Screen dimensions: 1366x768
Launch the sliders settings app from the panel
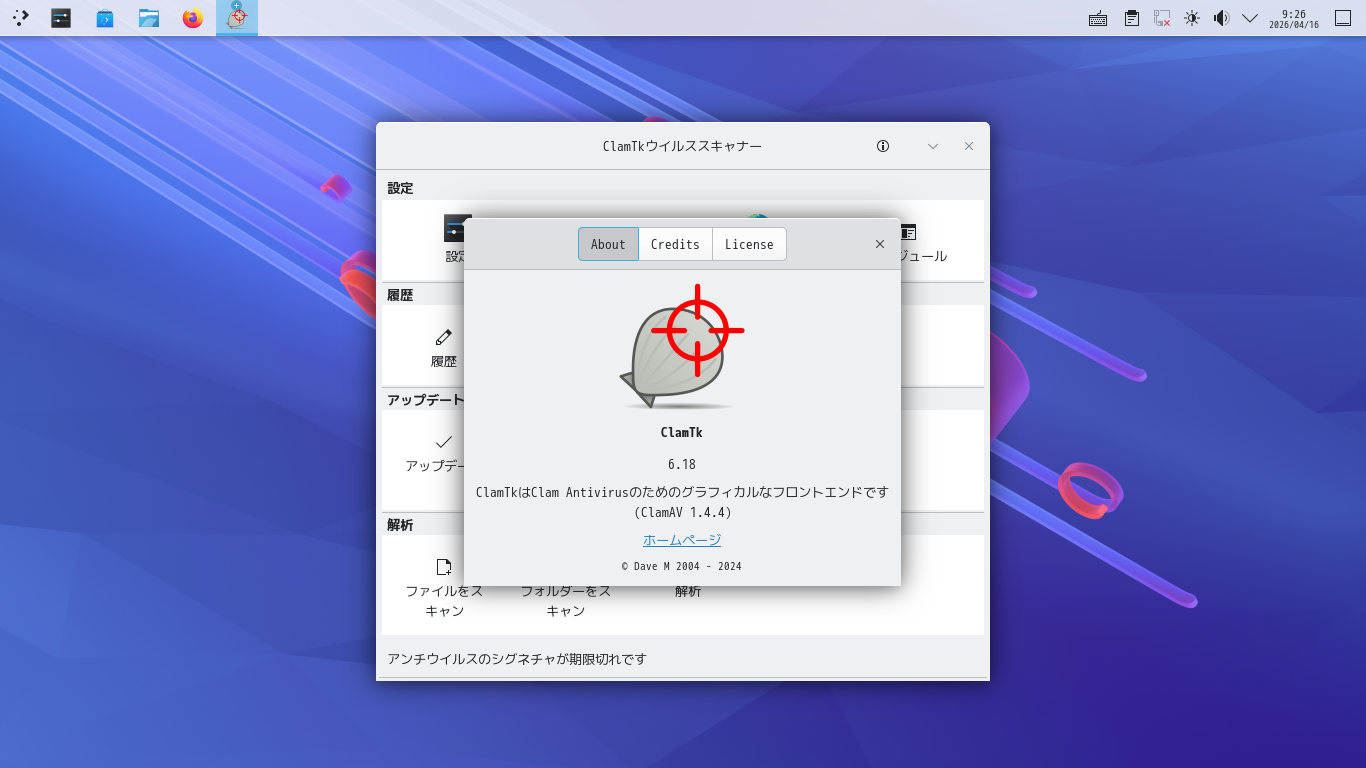tap(61, 18)
